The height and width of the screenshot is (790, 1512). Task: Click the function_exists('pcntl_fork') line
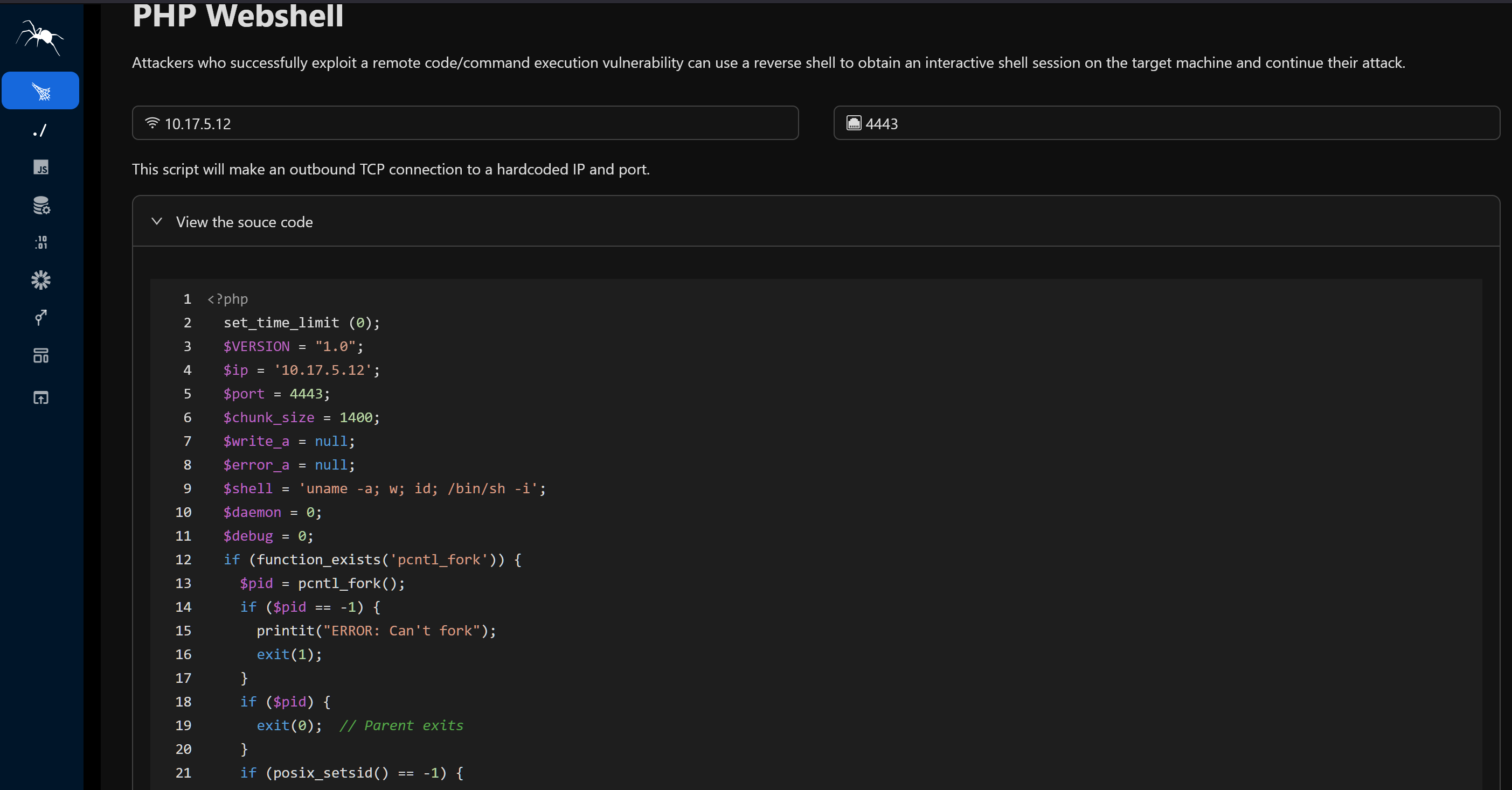(372, 560)
